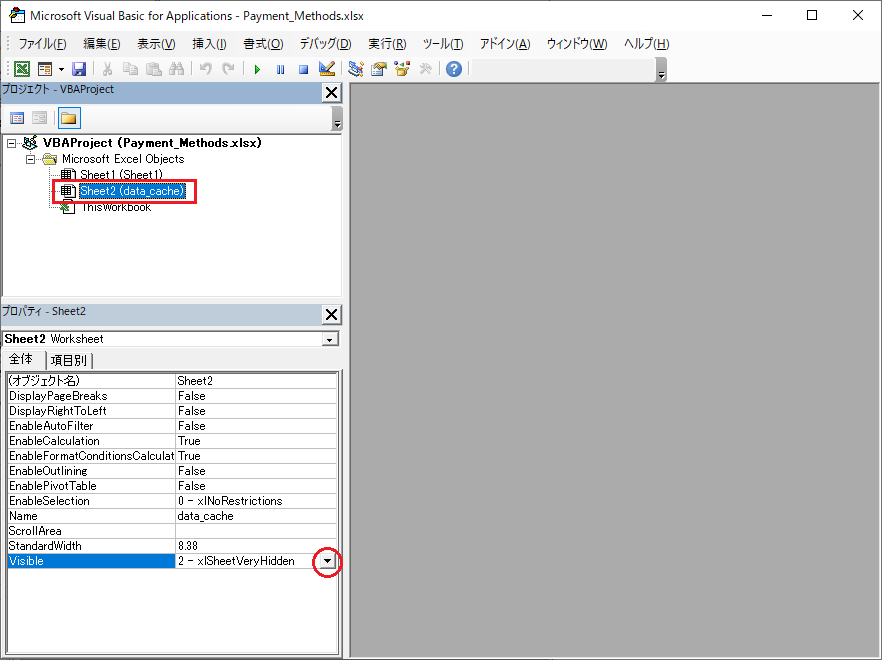The image size is (882, 660).
Task: Click View Code icon in project panel
Action: click(17, 118)
